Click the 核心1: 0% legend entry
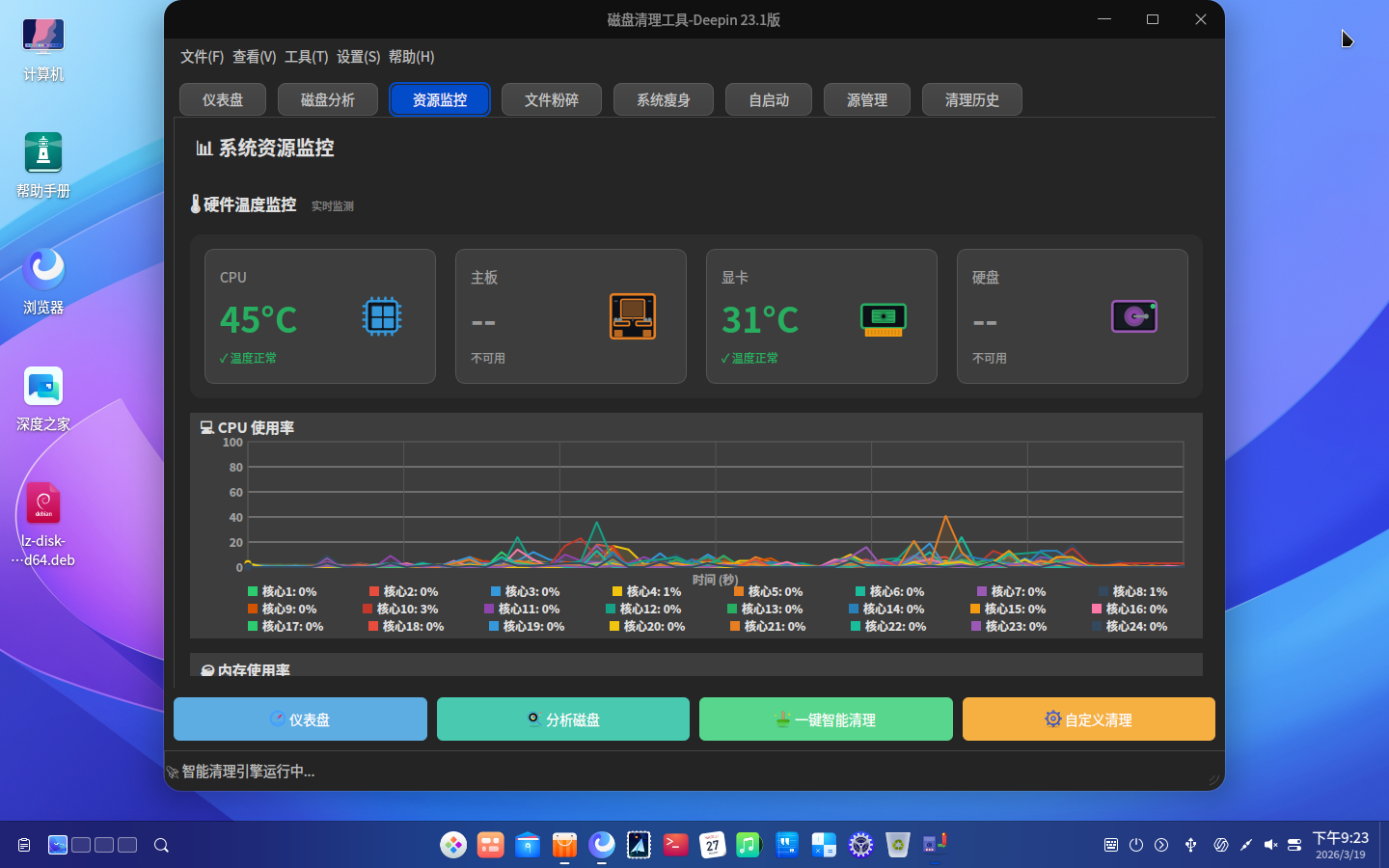This screenshot has width=1389, height=868. 283,591
